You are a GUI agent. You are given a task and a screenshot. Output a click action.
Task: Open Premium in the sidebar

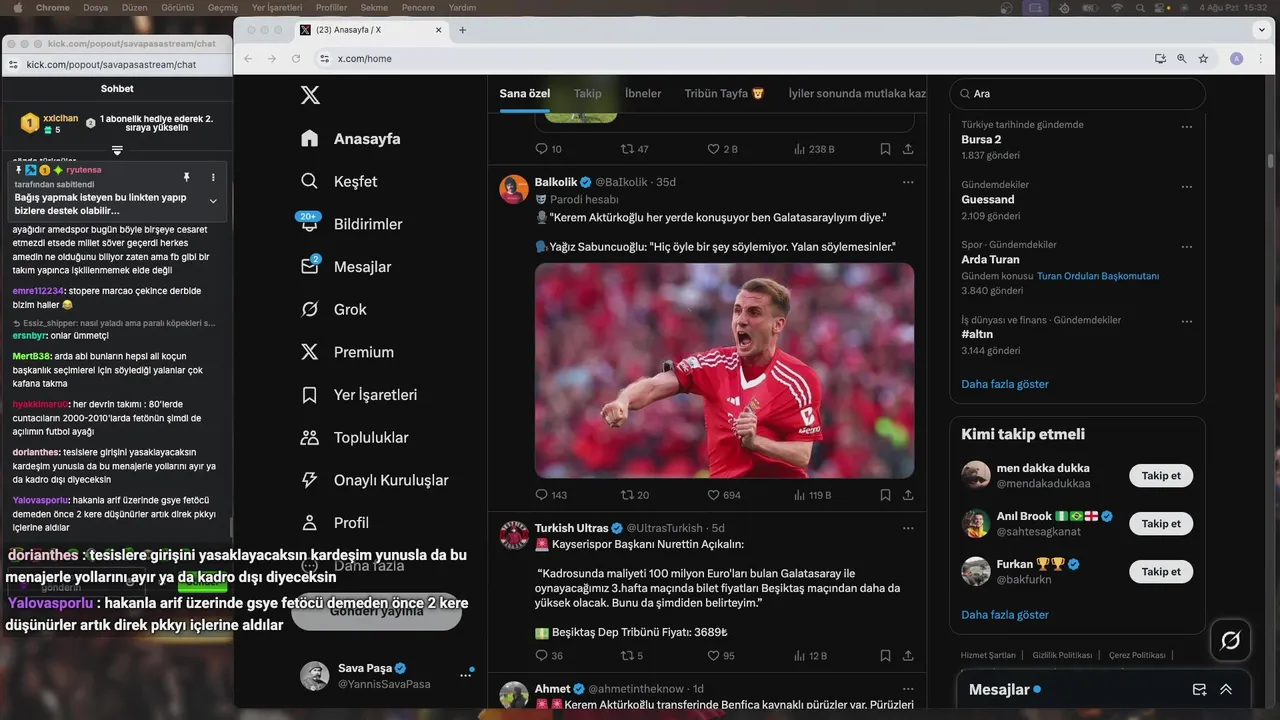point(347,352)
